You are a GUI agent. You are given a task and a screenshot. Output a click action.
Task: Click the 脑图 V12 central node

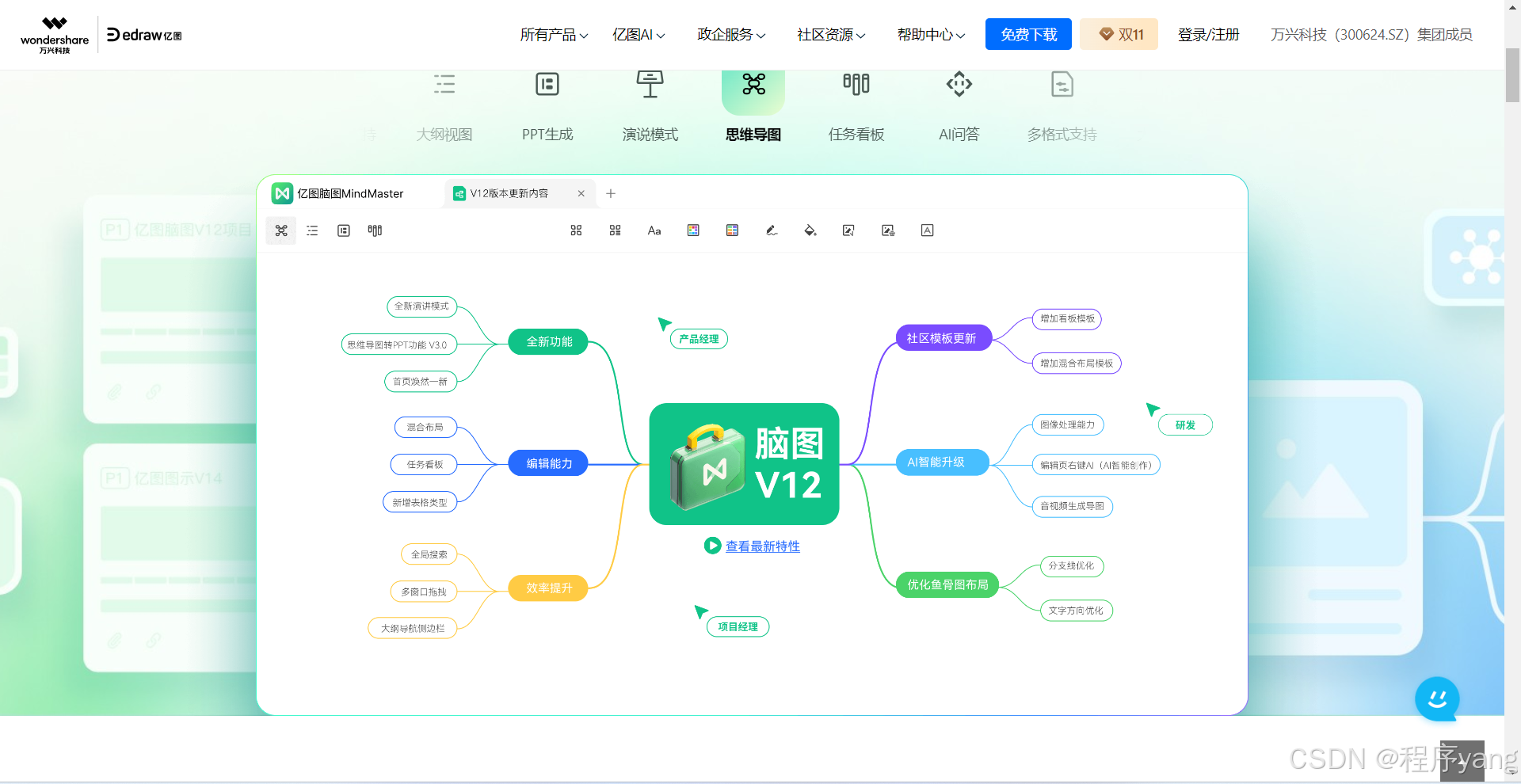[744, 464]
